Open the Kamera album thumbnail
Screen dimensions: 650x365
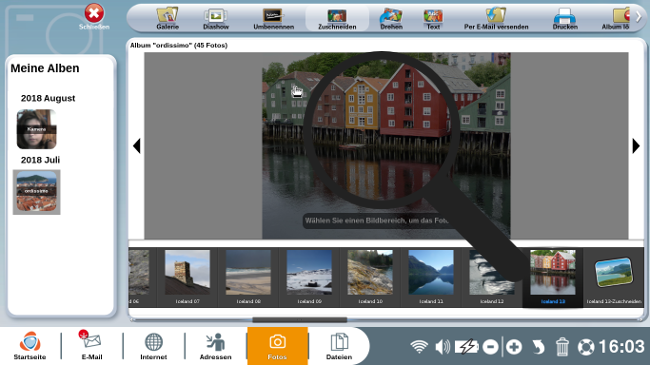click(x=36, y=129)
